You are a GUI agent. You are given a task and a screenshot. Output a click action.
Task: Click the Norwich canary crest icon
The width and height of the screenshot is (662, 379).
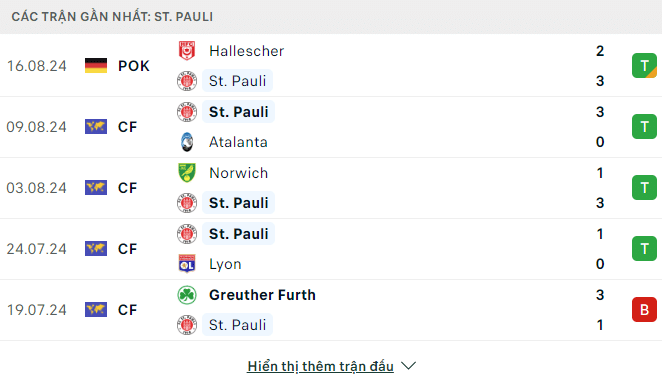pos(187,173)
